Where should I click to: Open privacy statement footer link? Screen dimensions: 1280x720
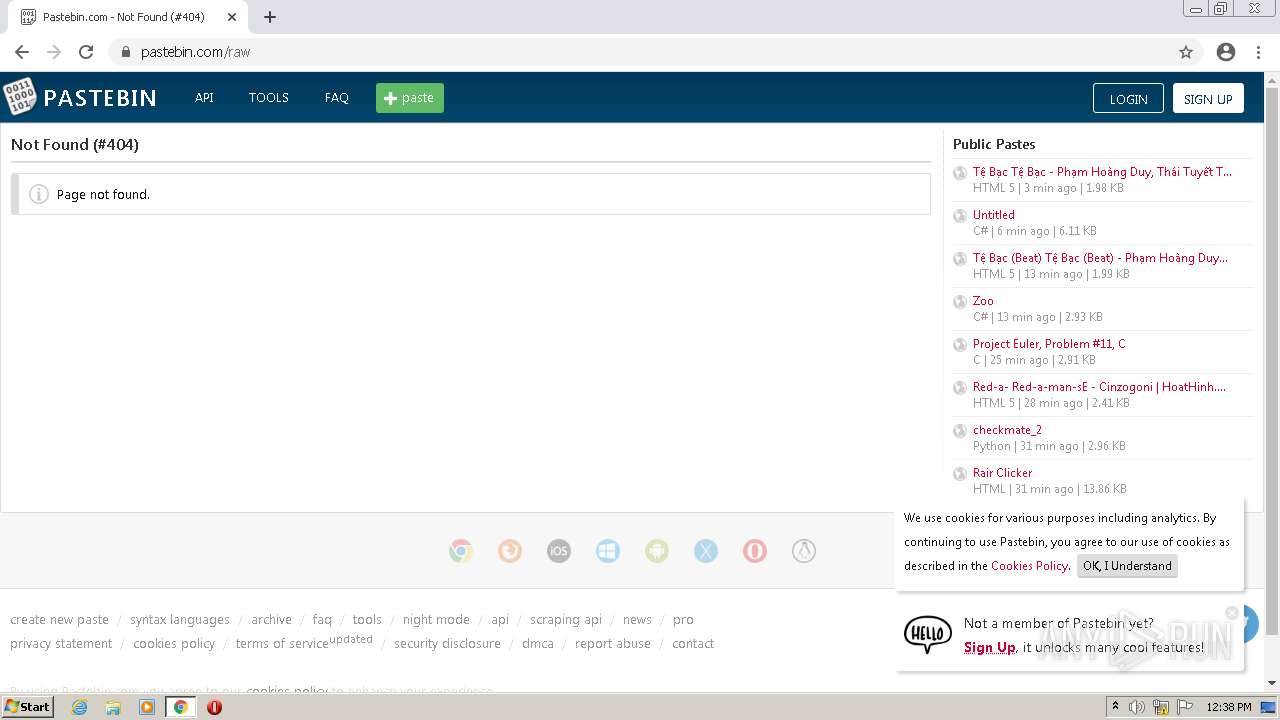61,644
